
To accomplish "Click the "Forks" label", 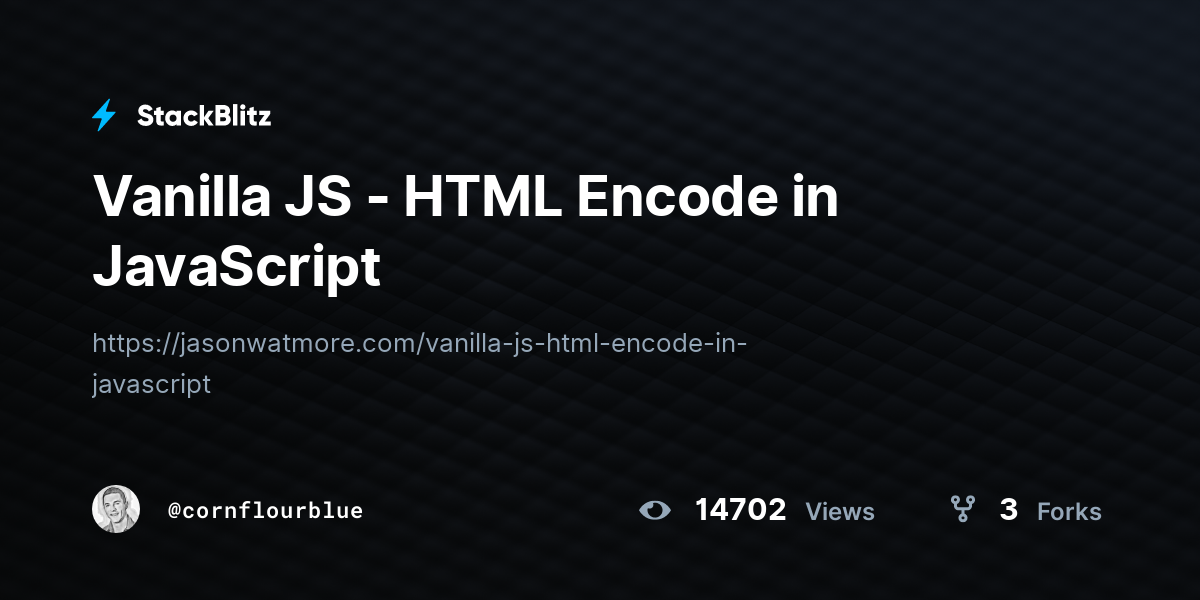I will coord(1069,512).
